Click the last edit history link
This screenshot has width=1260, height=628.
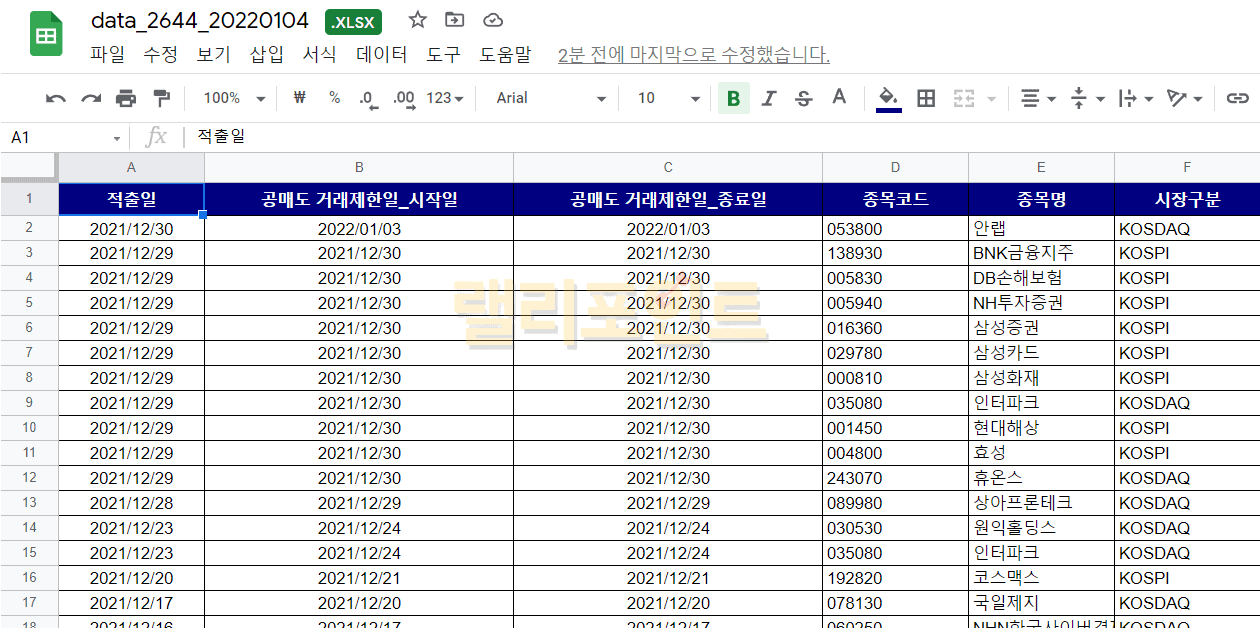[693, 55]
